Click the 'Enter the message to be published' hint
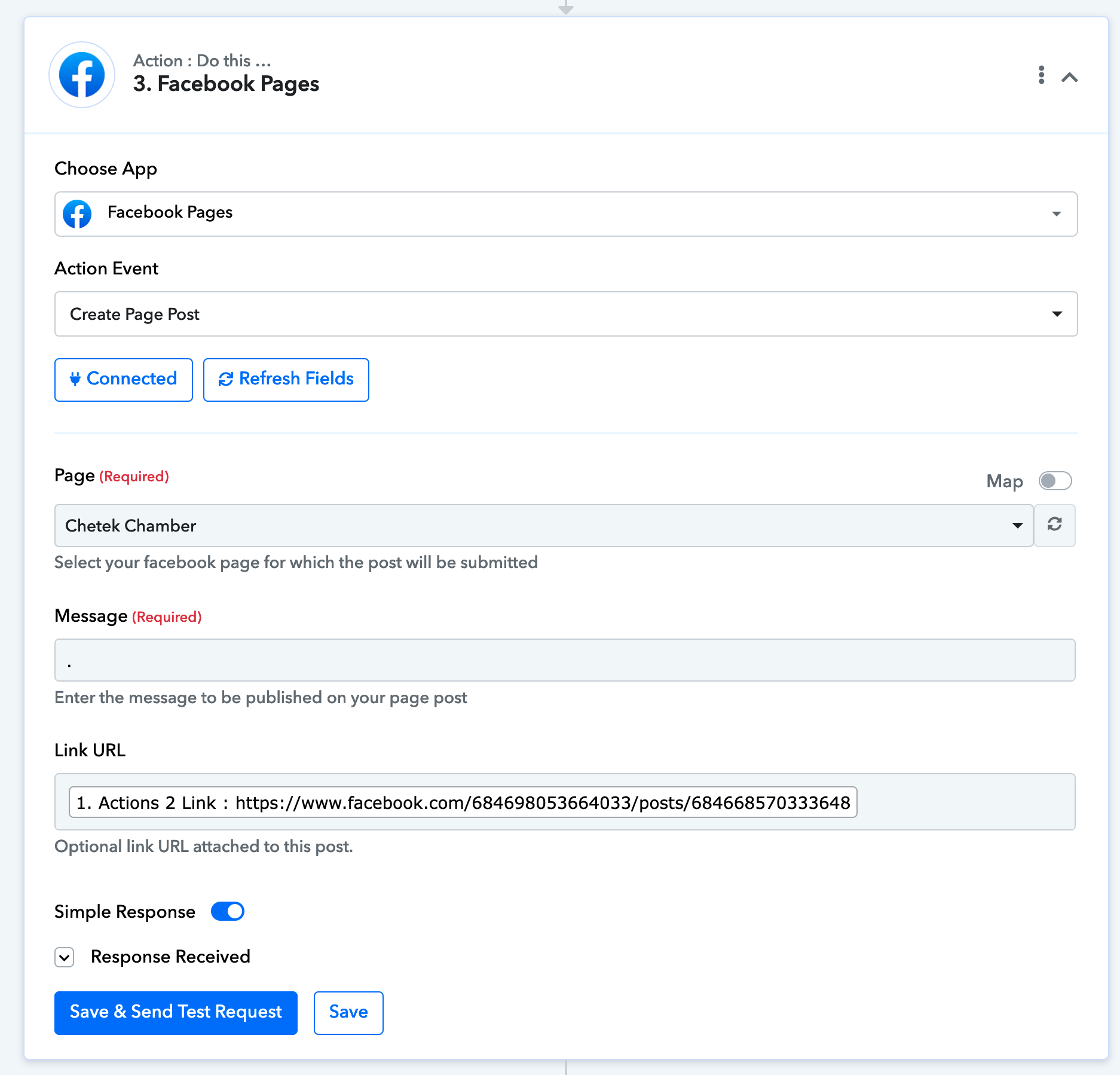The width and height of the screenshot is (1120, 1075). 261,698
